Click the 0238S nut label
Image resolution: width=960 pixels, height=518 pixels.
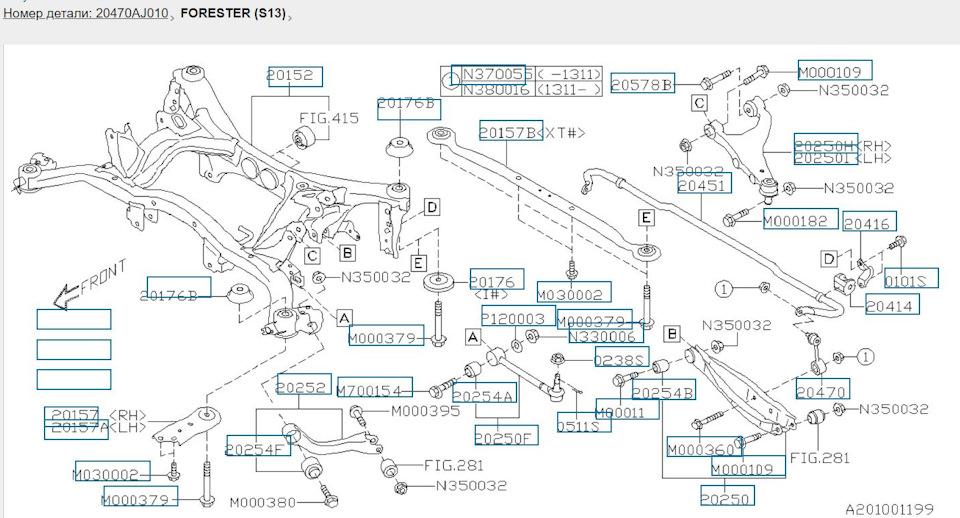coord(622,357)
